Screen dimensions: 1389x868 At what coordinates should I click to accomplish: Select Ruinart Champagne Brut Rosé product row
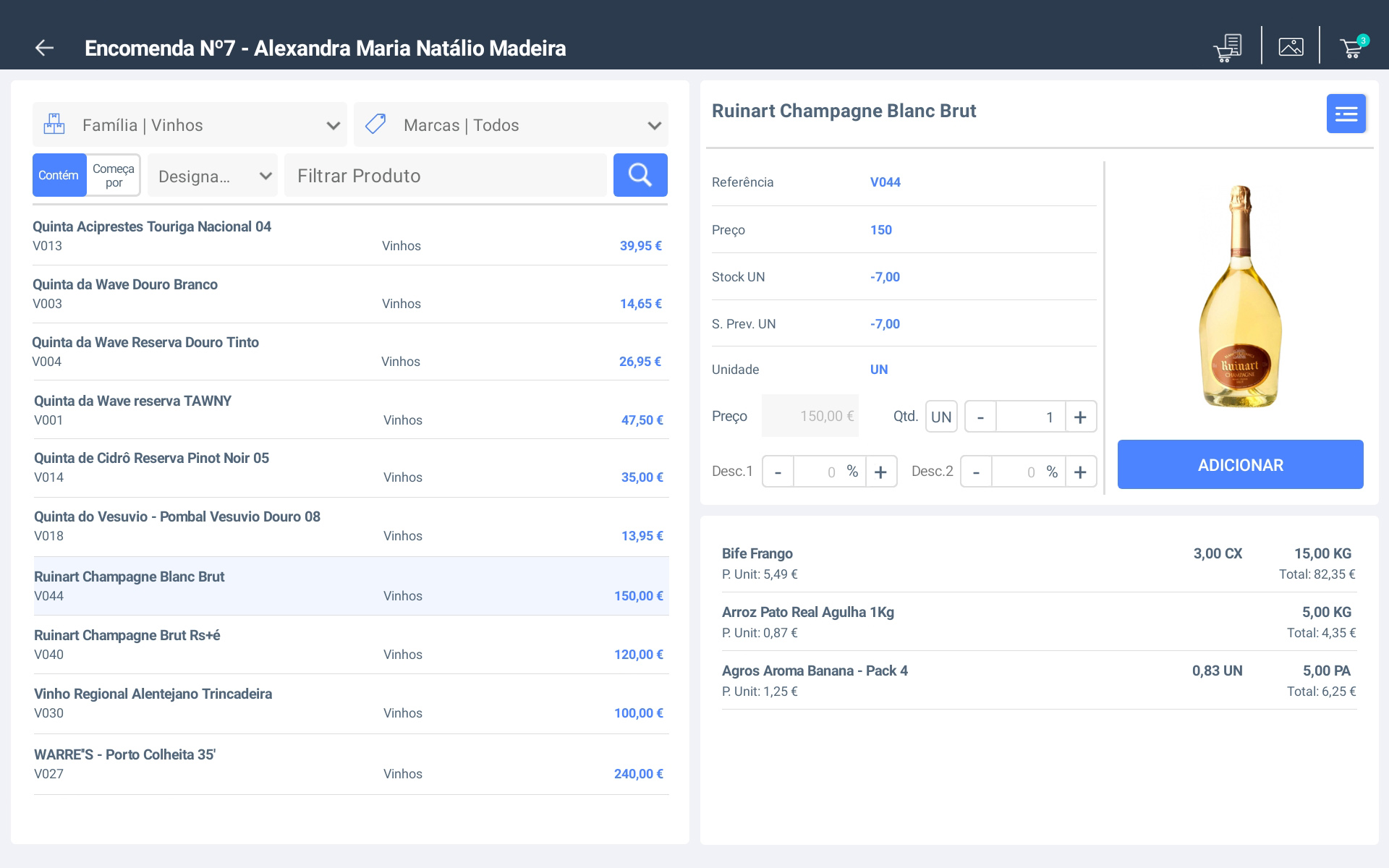coord(351,644)
